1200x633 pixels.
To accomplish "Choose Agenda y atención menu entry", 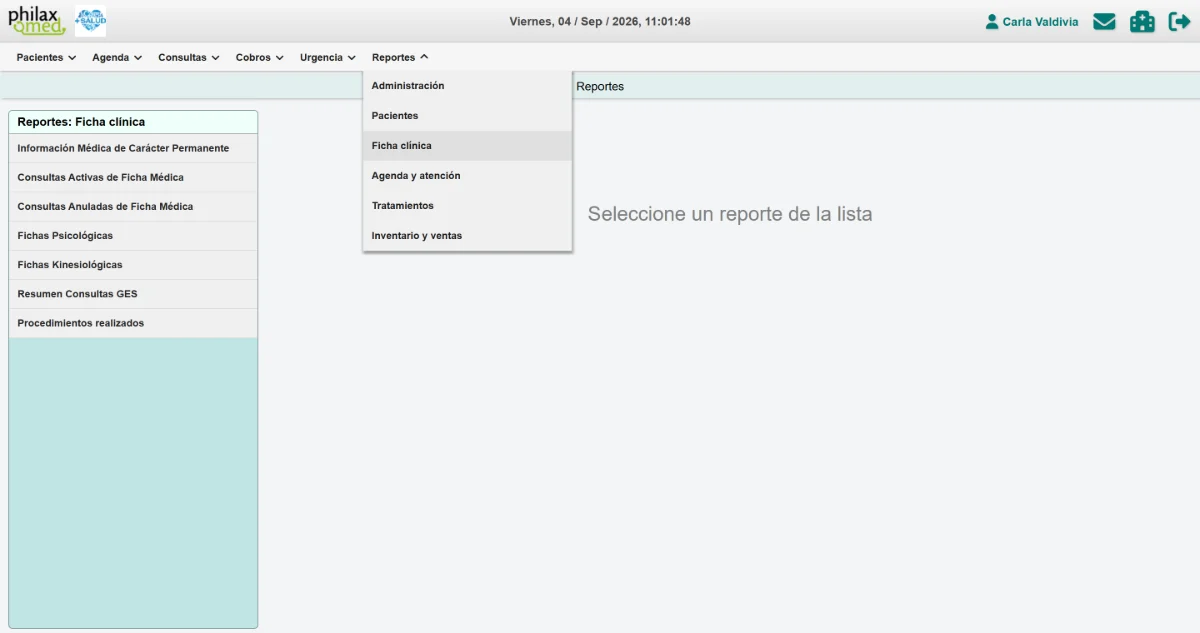I will point(467,176).
